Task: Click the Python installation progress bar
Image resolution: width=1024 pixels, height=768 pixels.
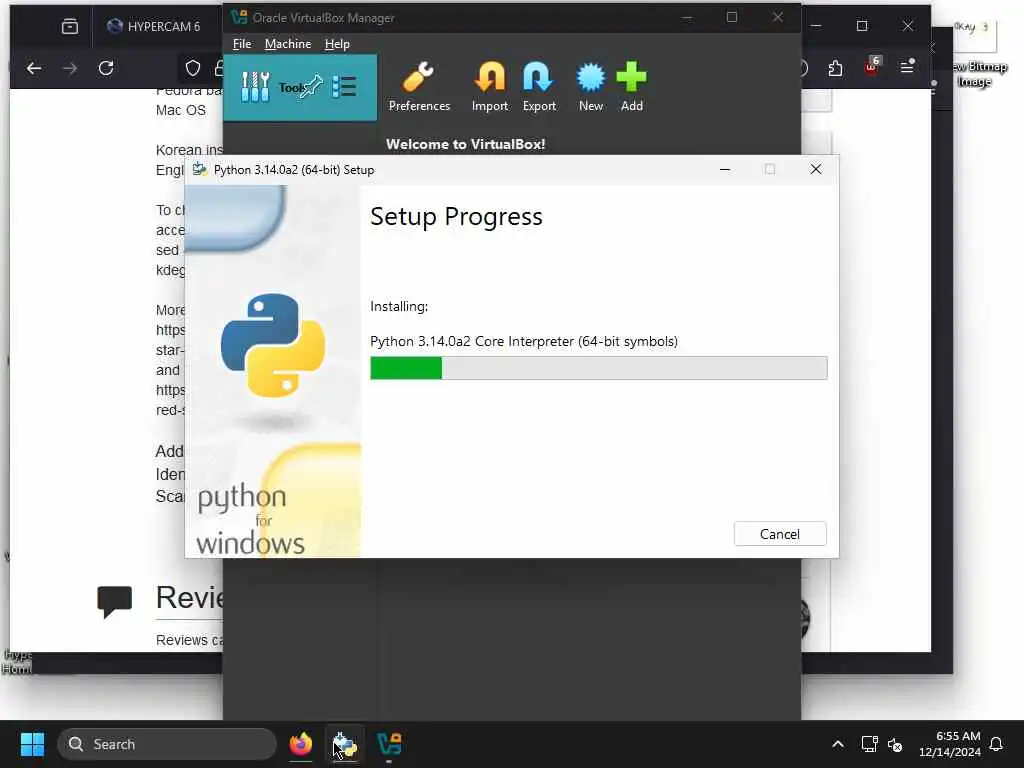Action: tap(598, 368)
